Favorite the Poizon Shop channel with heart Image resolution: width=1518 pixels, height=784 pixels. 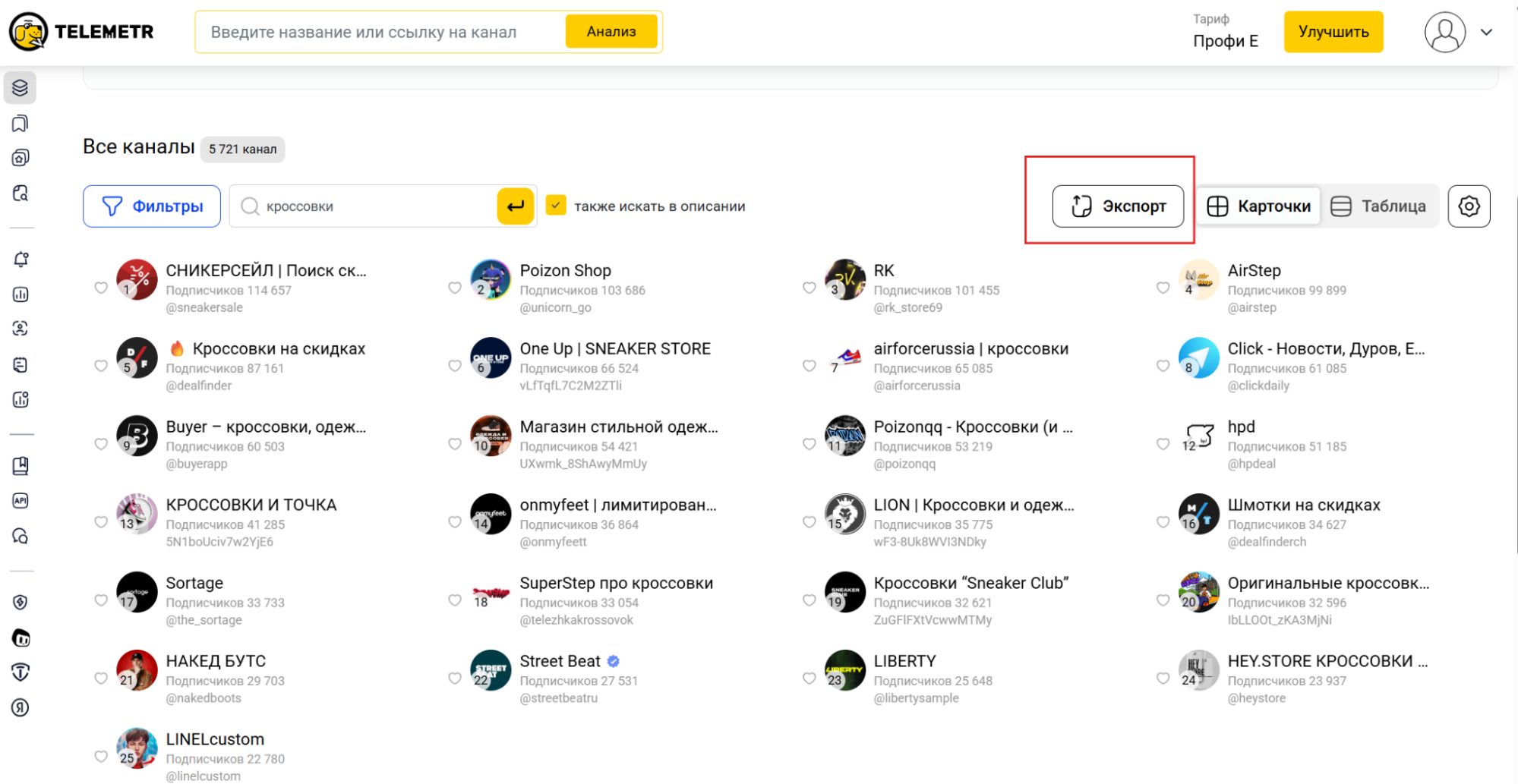(455, 288)
